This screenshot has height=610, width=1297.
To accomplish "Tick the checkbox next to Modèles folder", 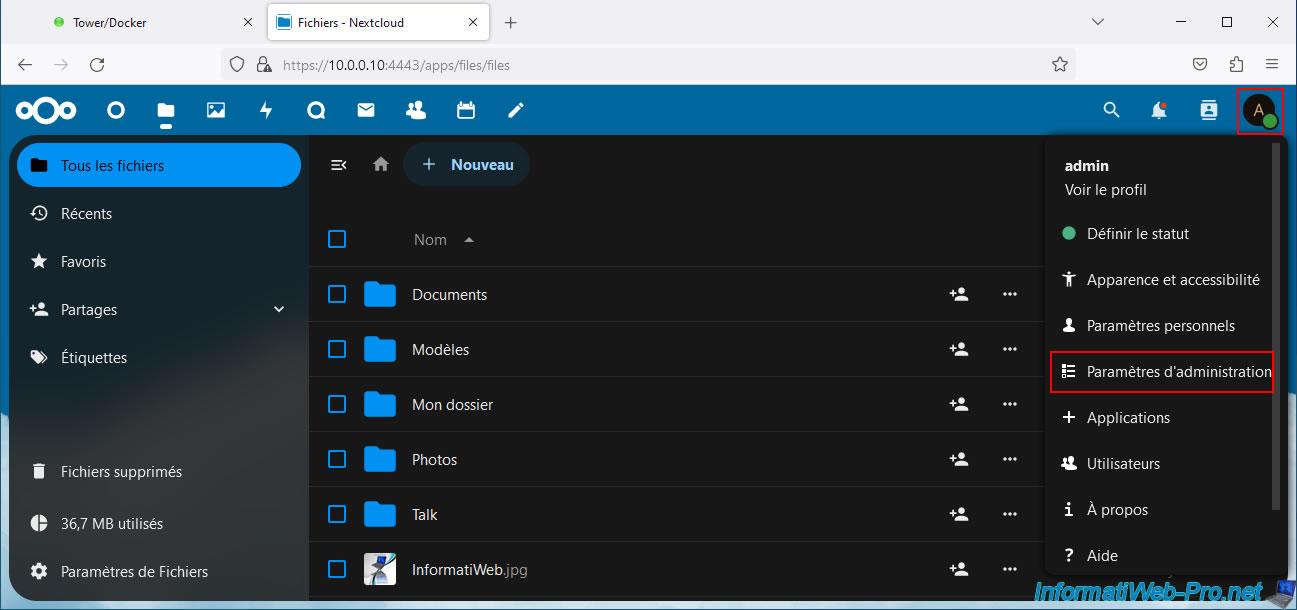I will click(337, 349).
